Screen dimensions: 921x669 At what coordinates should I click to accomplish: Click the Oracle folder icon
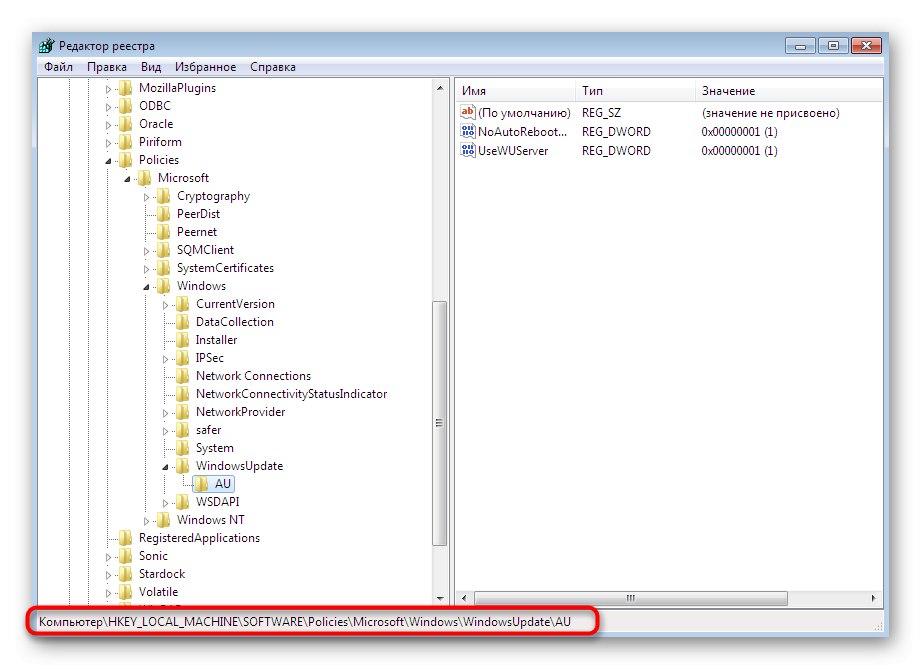click(125, 124)
